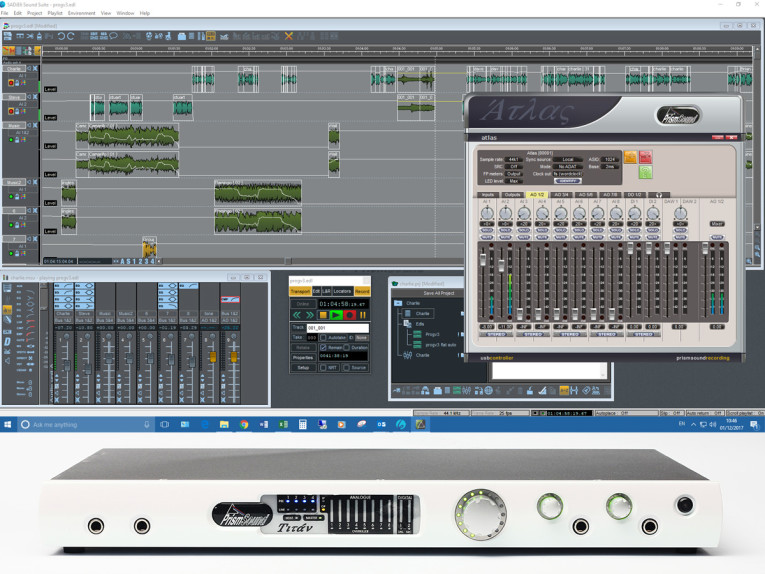This screenshot has height=574, width=765.
Task: Click the headphones icon in the project window toolbar
Action: pyautogui.click(x=425, y=391)
